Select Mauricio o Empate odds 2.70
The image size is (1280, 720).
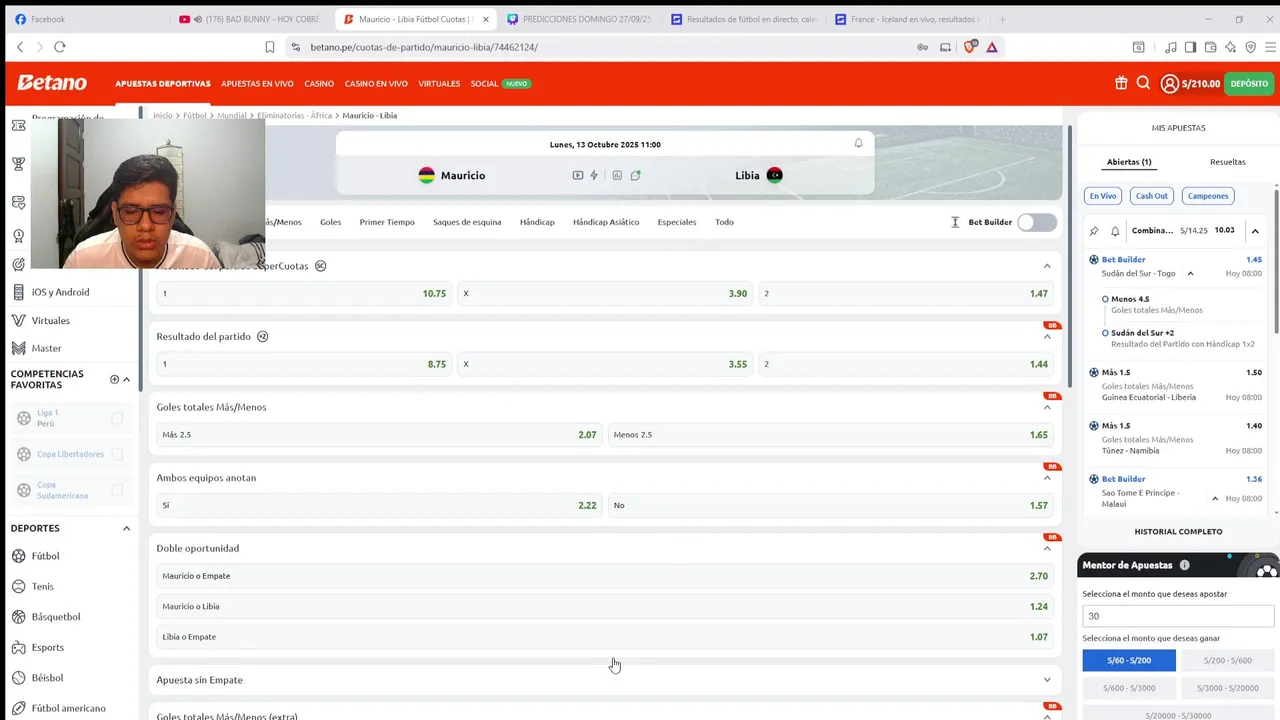[605, 576]
